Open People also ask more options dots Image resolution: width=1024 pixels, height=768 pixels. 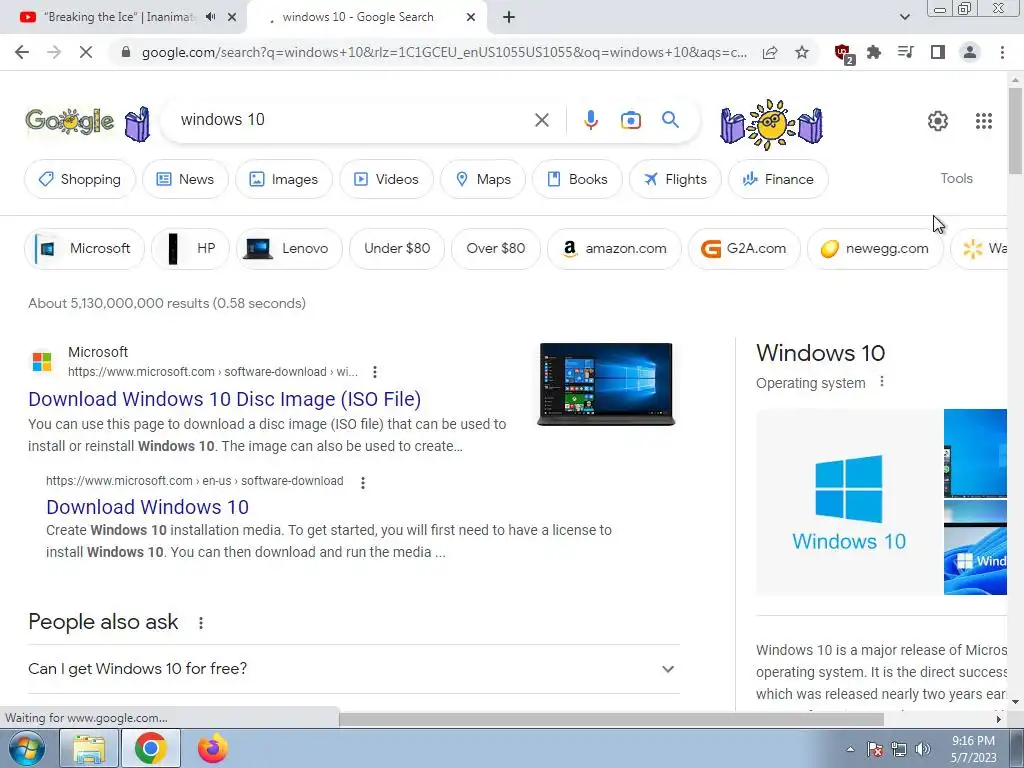(201, 623)
